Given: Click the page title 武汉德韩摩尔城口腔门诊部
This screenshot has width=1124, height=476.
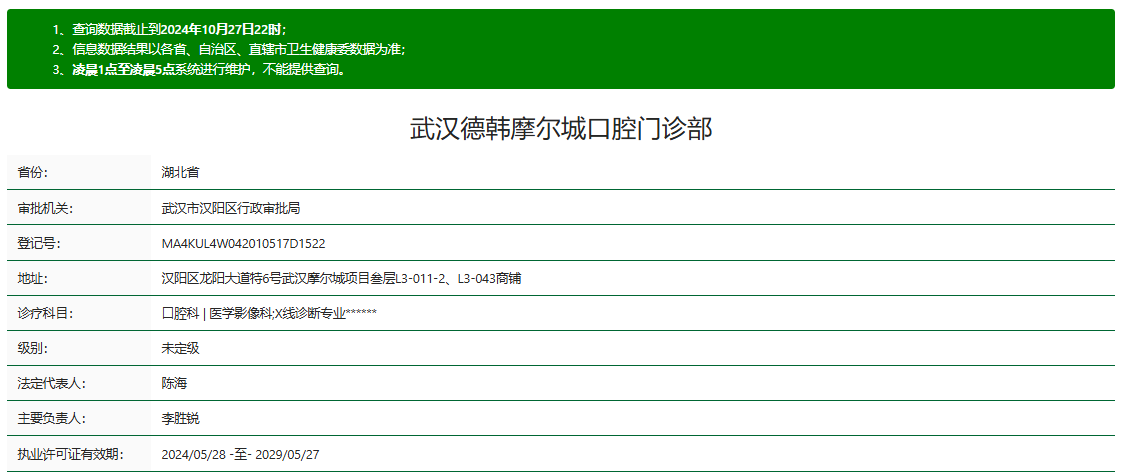Looking at the screenshot, I should tap(561, 128).
